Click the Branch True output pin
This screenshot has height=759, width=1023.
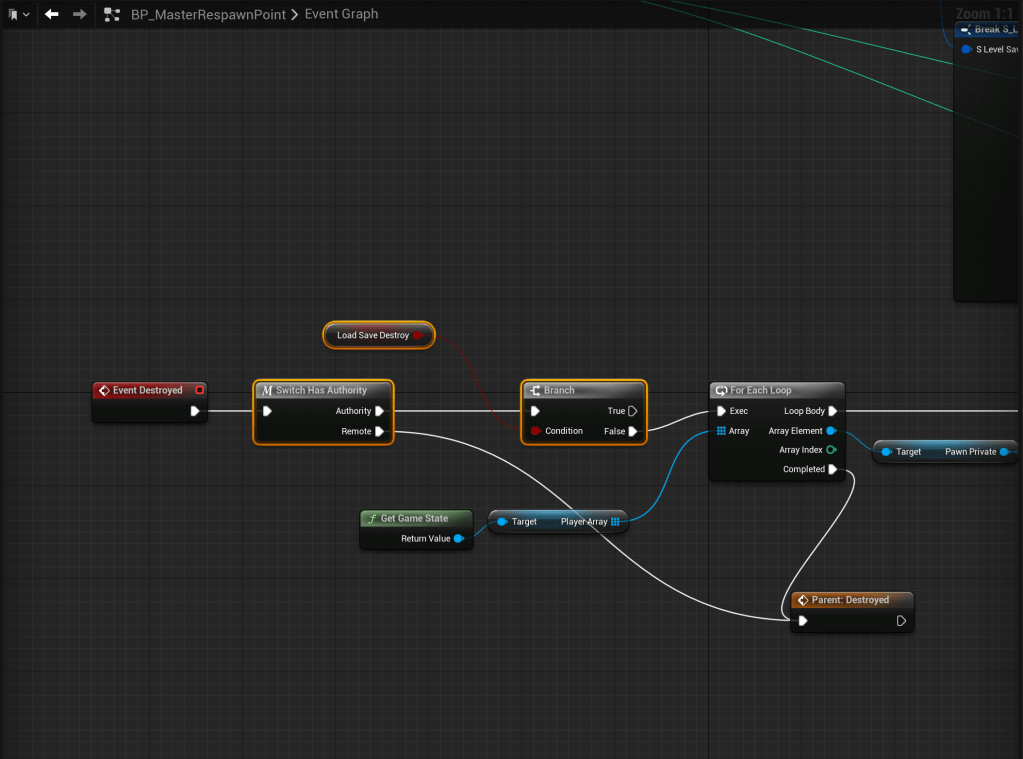point(633,411)
